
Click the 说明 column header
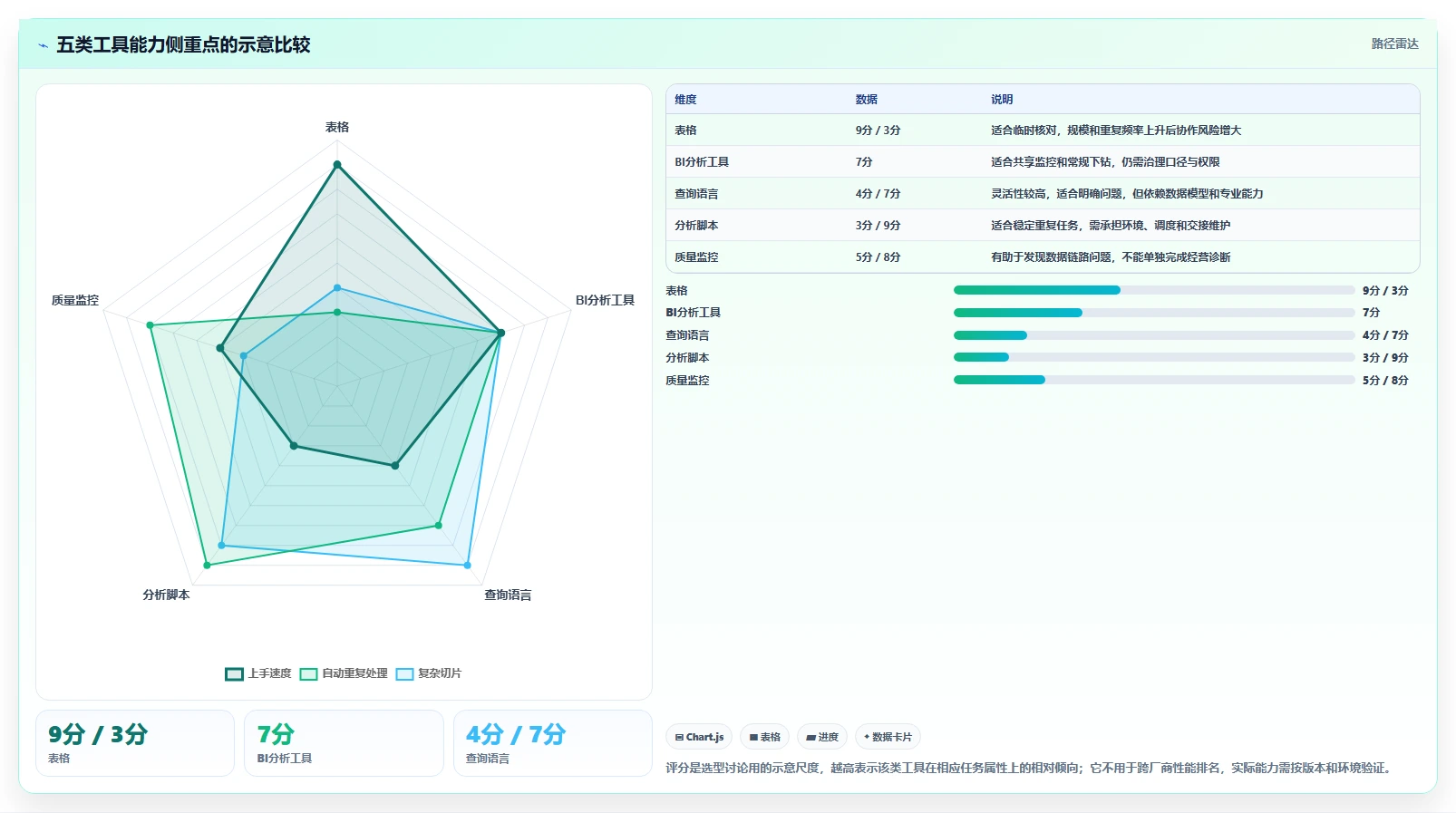click(1002, 100)
